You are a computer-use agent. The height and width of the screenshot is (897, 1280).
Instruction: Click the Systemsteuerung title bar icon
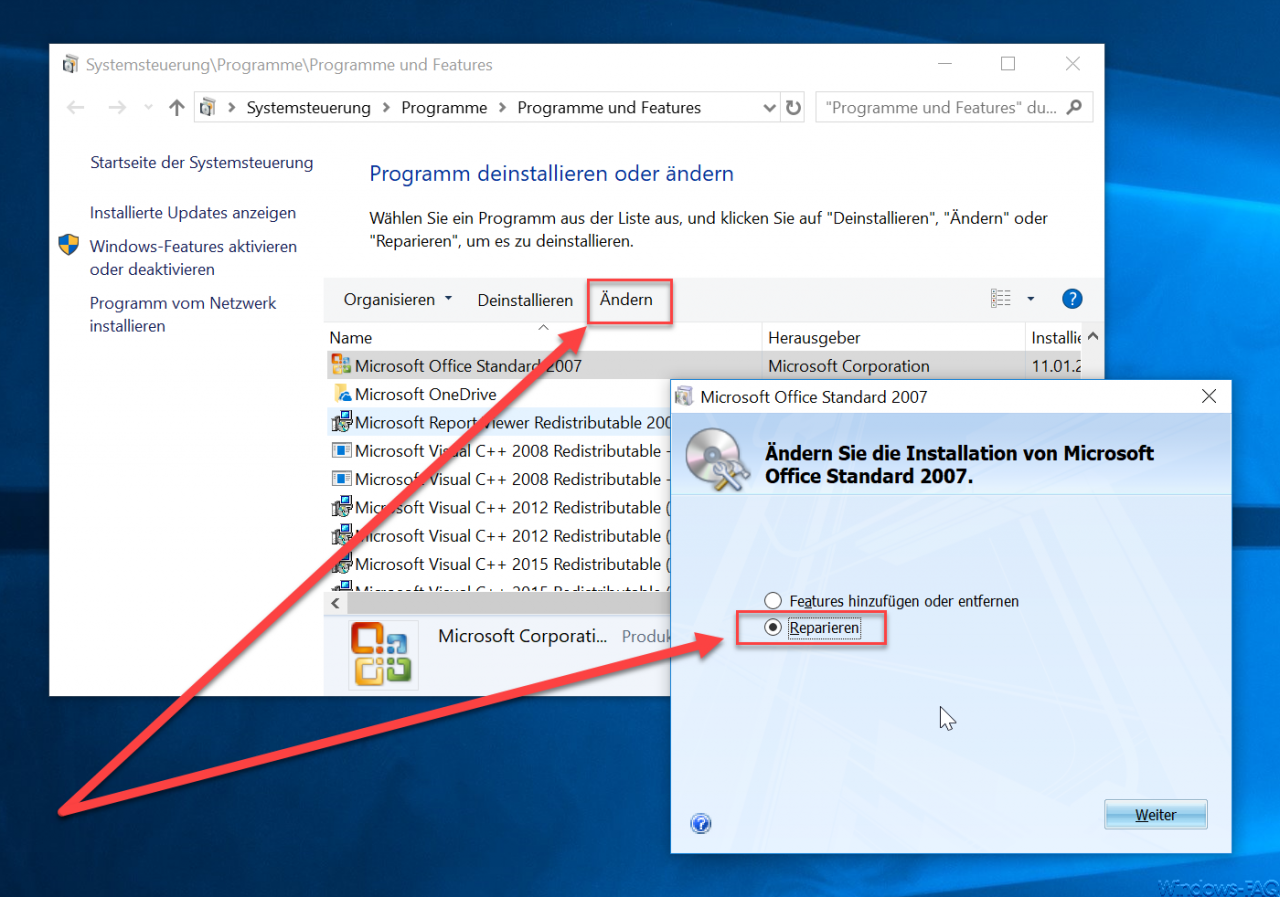69,65
